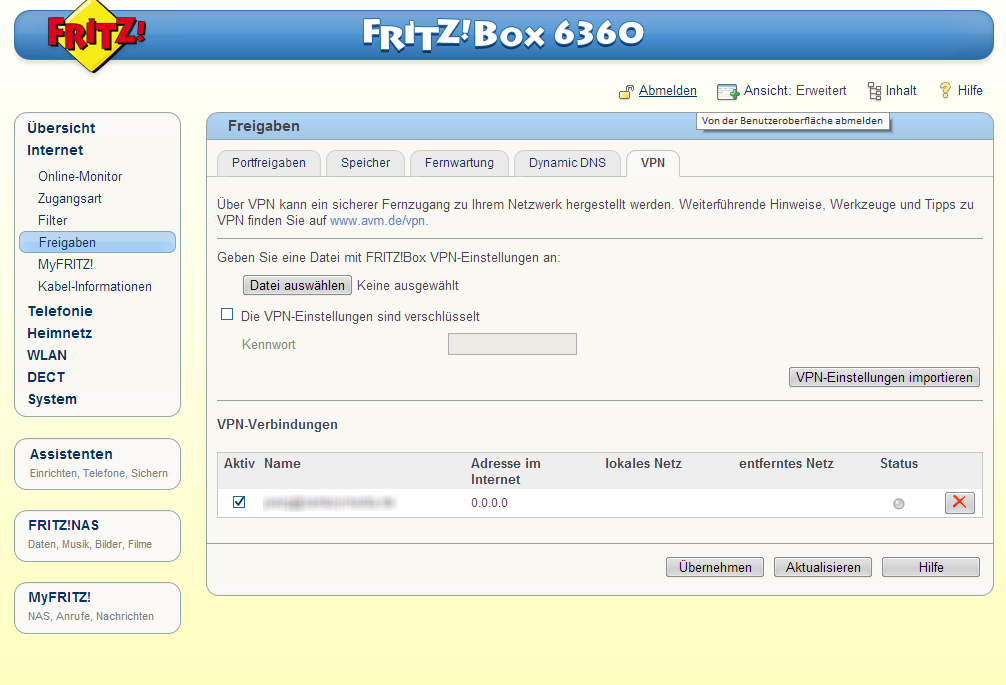
Task: Switch view via Ansicht: Erweitert
Action: [x=795, y=90]
